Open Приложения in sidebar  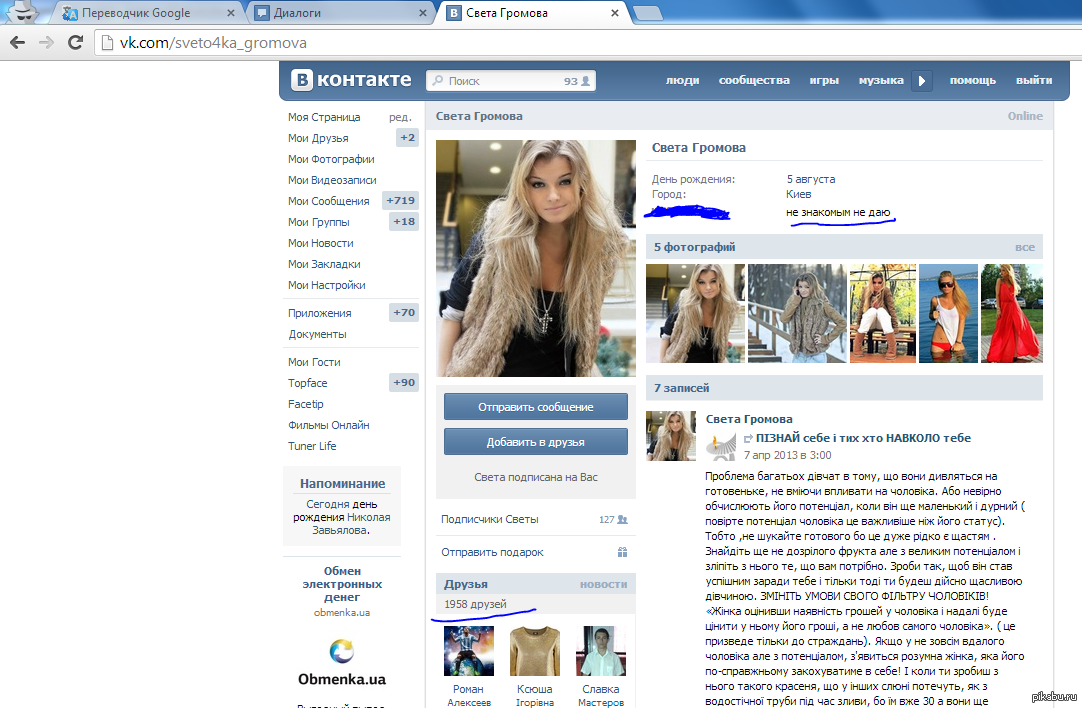tap(319, 313)
